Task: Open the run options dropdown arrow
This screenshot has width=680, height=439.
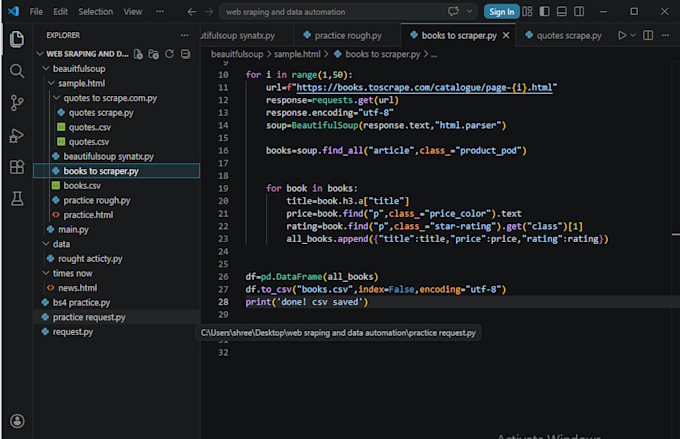Action: tap(633, 35)
